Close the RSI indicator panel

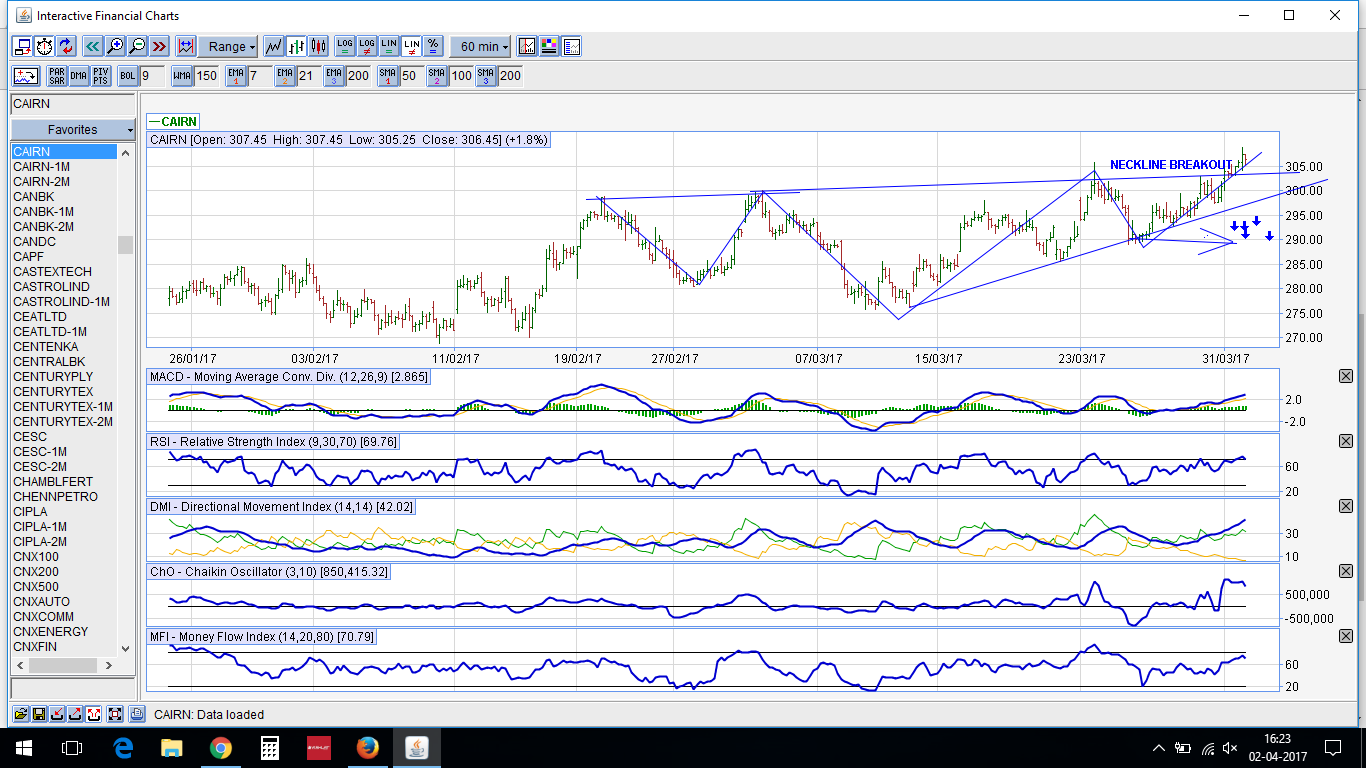tap(1345, 441)
